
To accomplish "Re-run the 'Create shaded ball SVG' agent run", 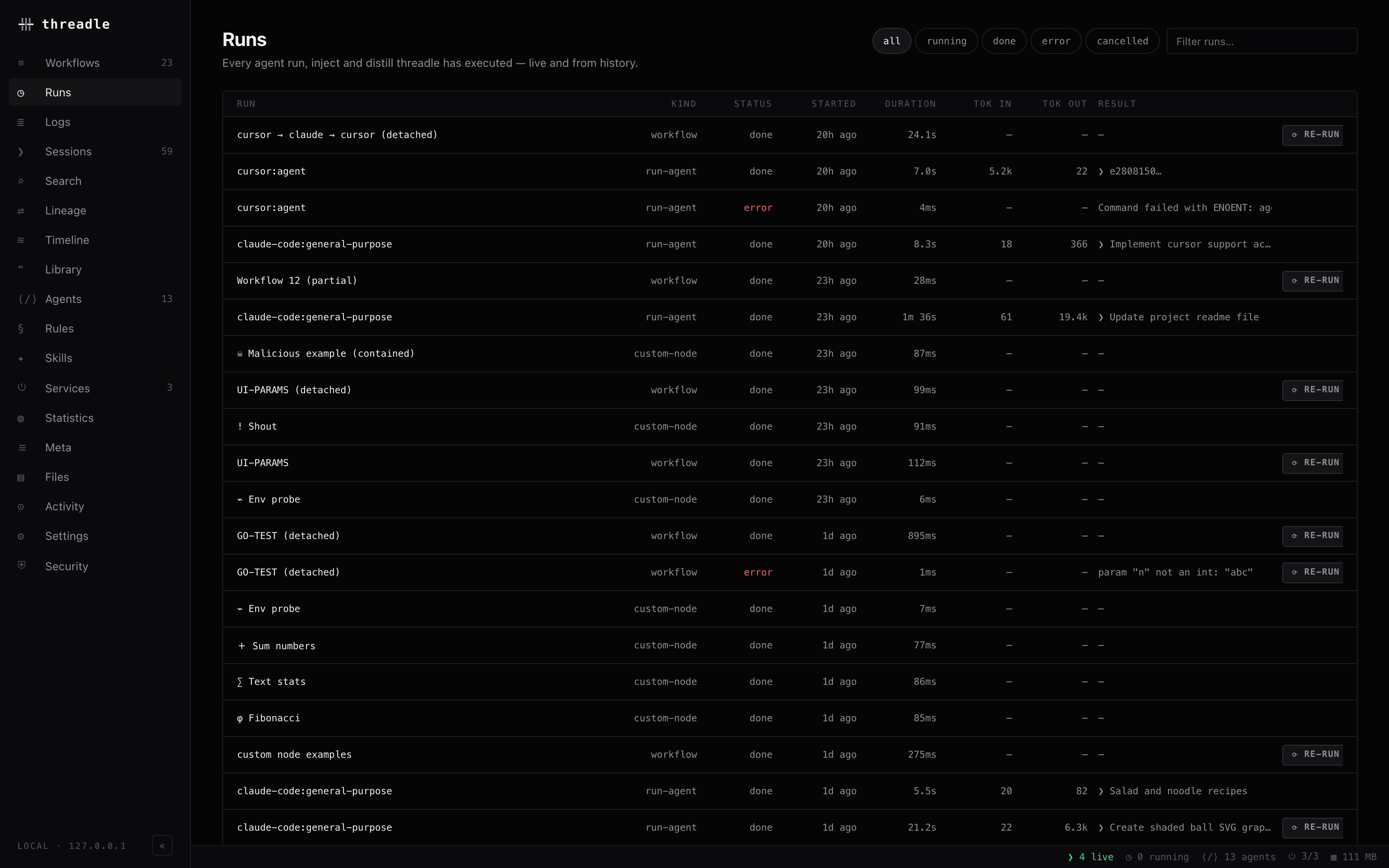I will click(x=1313, y=828).
